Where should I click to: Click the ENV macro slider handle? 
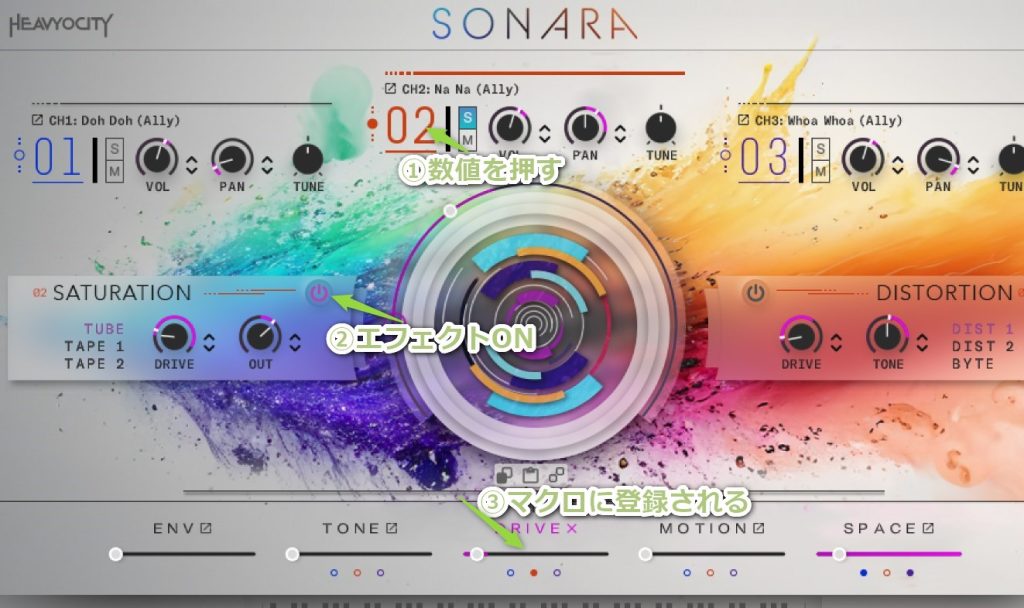coord(116,553)
